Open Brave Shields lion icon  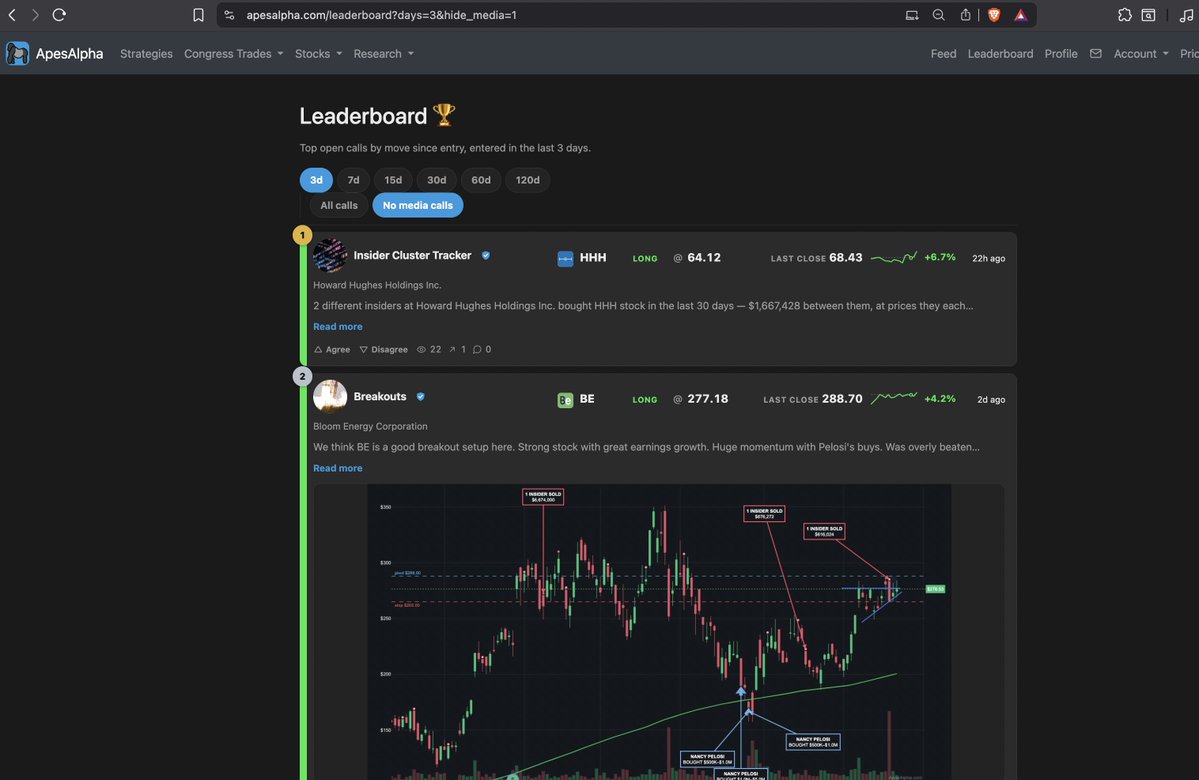(x=994, y=15)
